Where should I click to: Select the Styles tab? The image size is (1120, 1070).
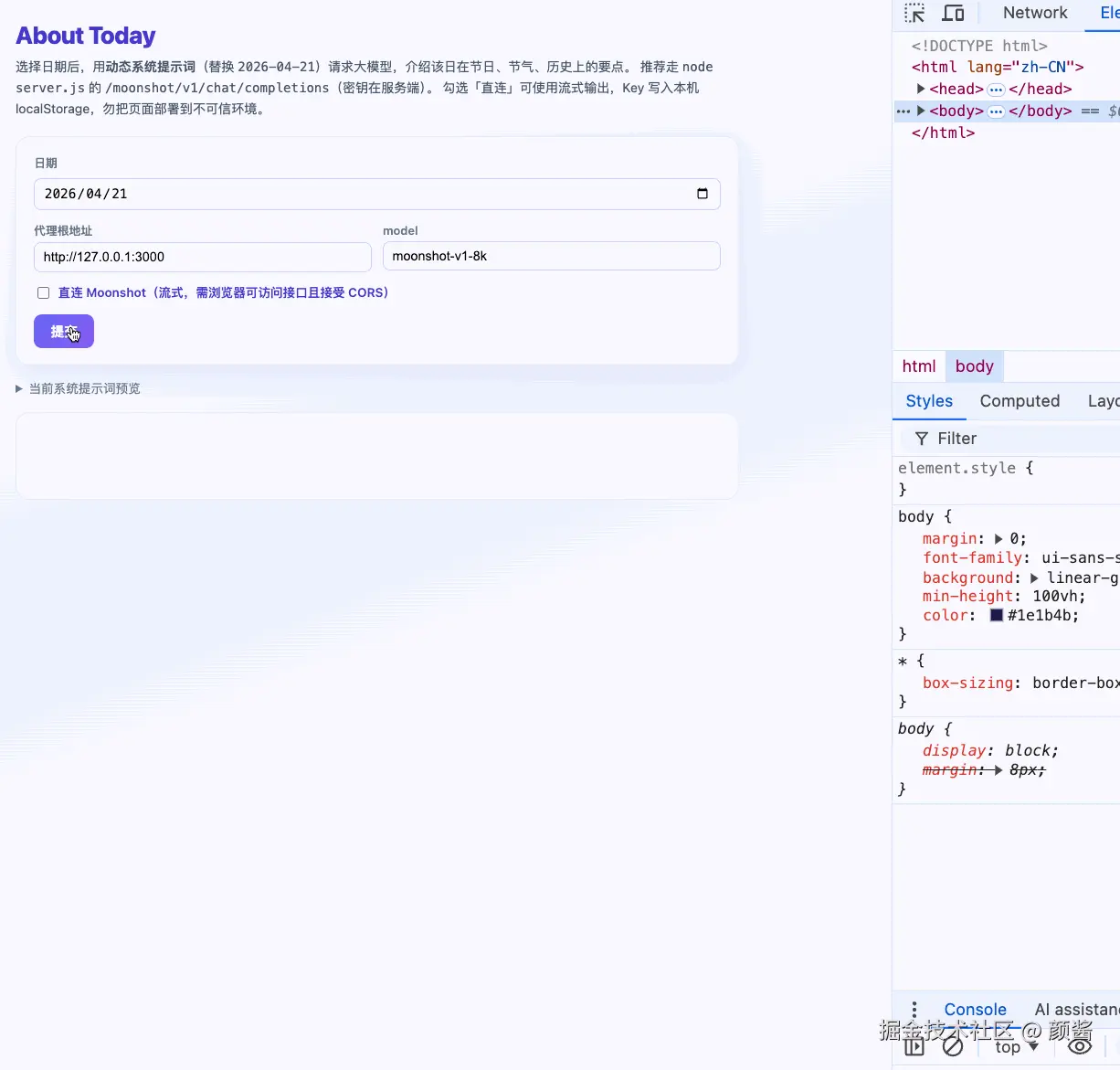[x=929, y=401]
